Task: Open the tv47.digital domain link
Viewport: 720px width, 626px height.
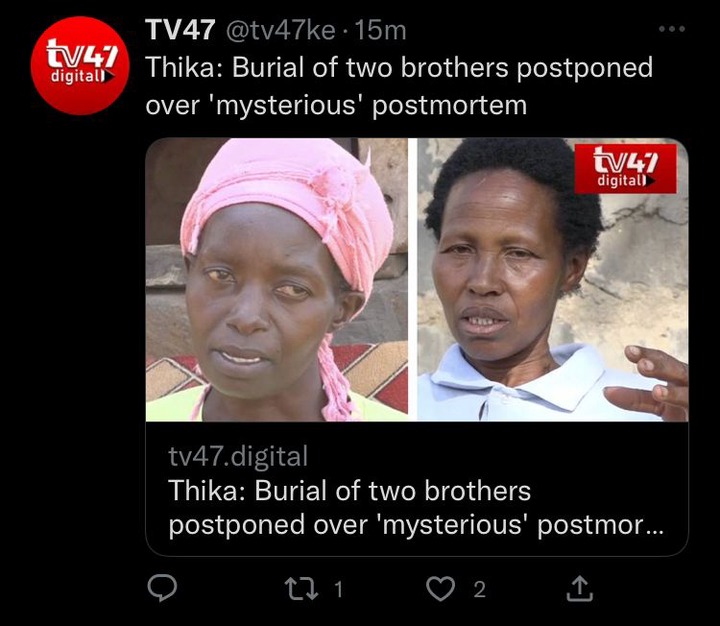Action: pyautogui.click(x=238, y=457)
